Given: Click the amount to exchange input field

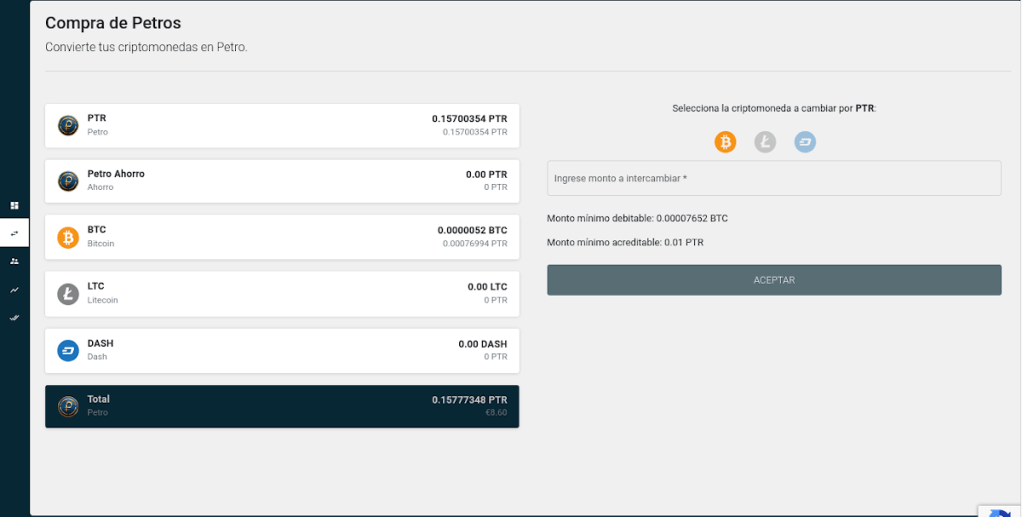Looking at the screenshot, I should pyautogui.click(x=773, y=178).
